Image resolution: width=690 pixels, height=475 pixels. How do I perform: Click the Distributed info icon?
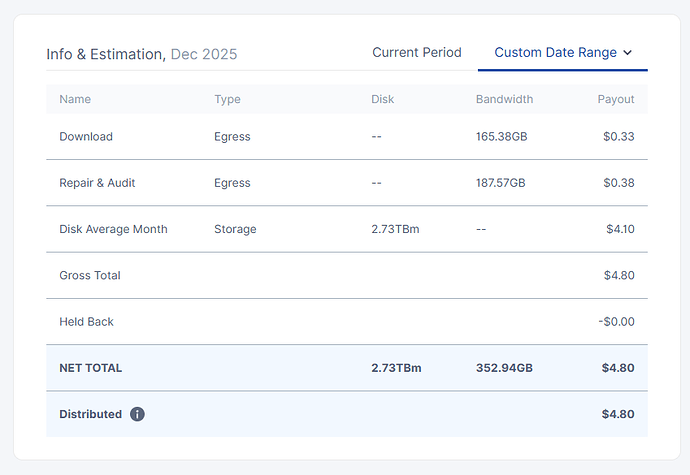[x=138, y=414]
